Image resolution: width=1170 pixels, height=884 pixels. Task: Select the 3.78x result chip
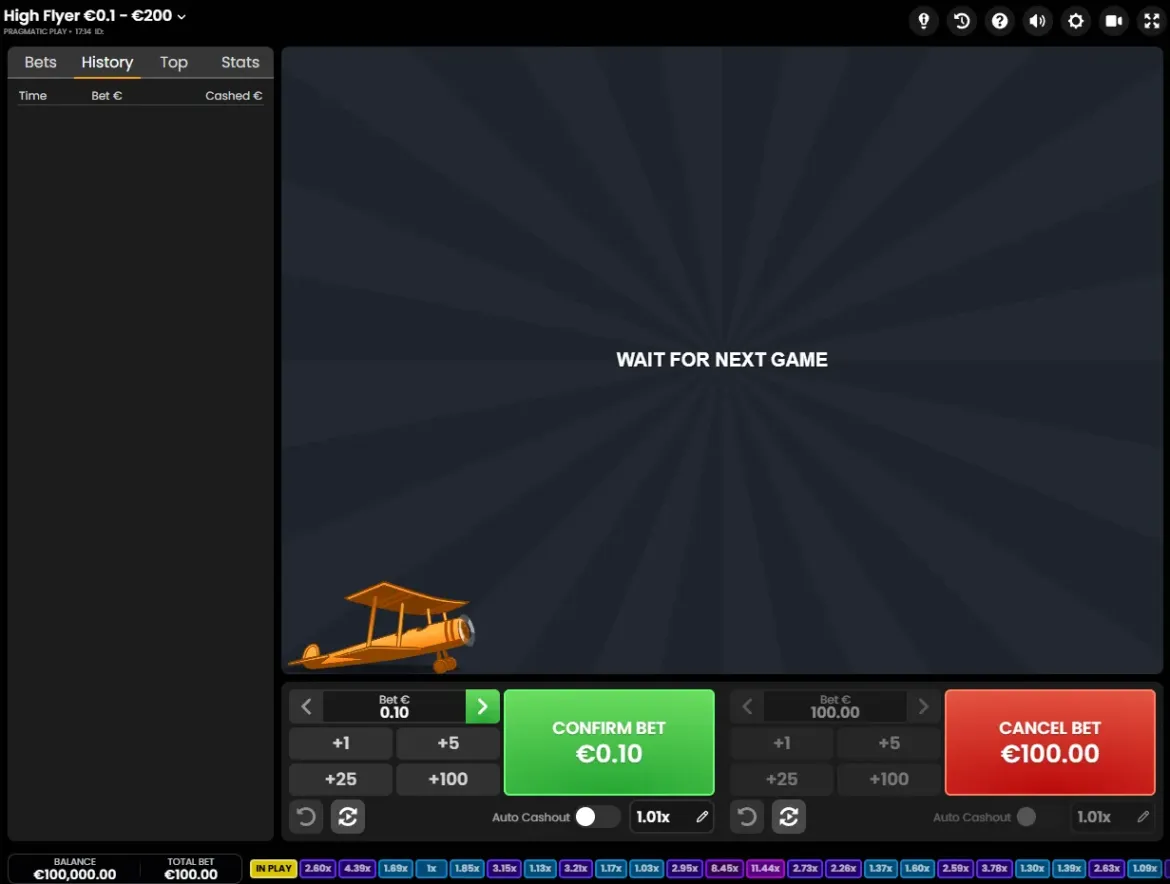994,868
